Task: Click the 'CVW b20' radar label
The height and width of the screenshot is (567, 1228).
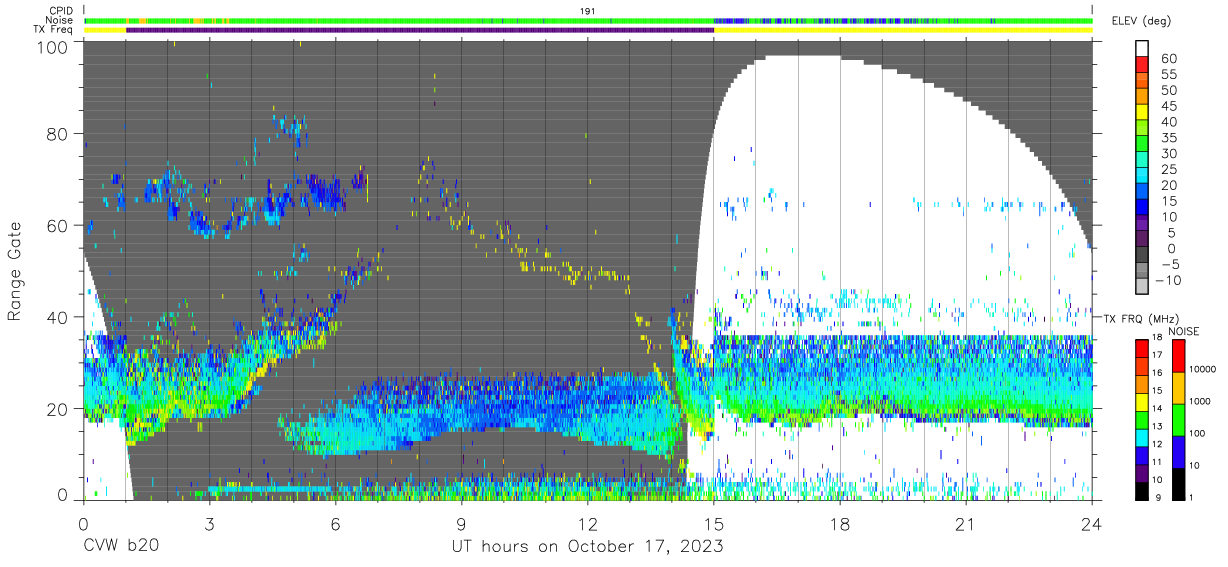Action: 119,546
